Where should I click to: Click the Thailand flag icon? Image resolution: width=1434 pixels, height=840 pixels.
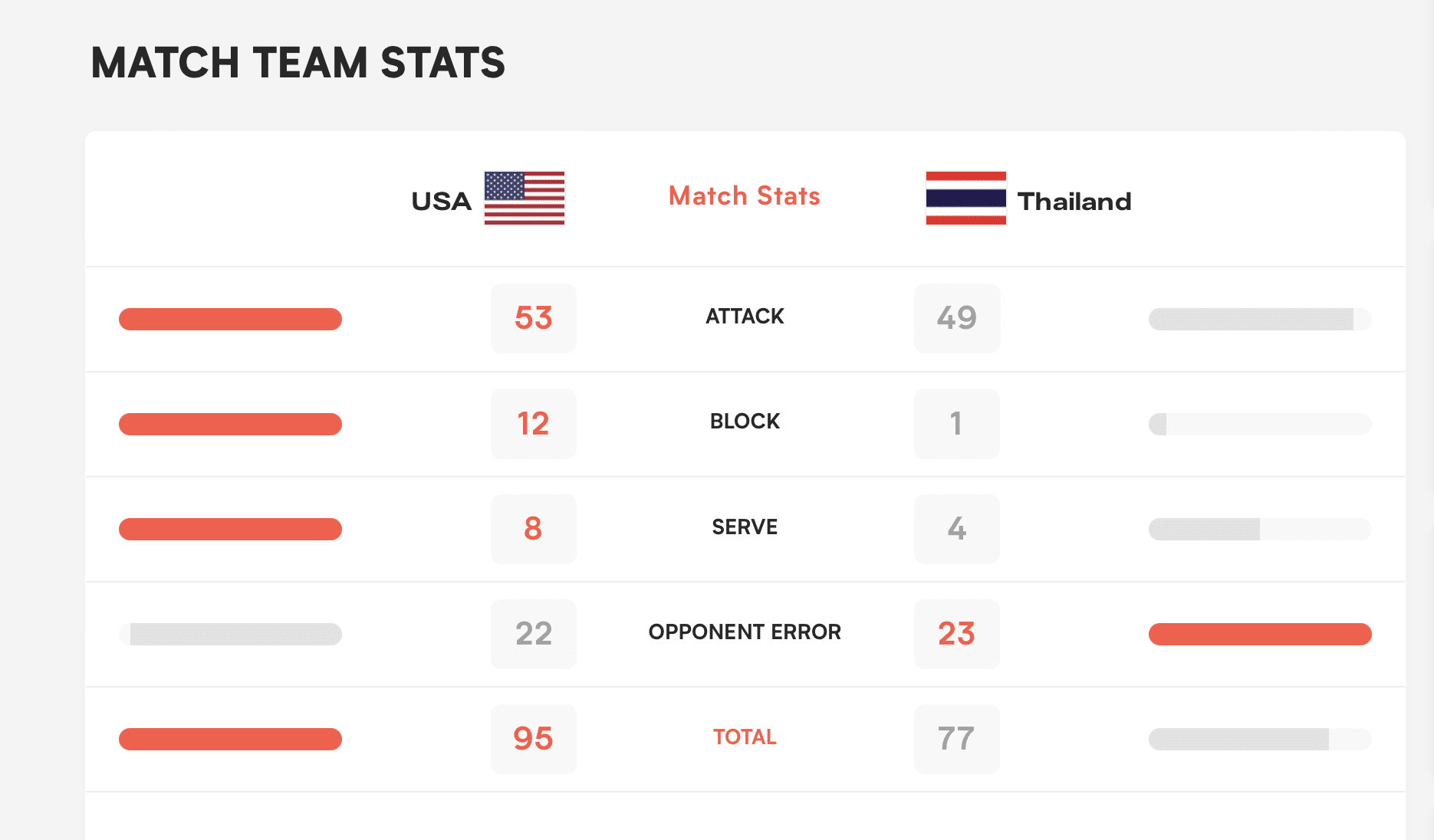tap(965, 198)
